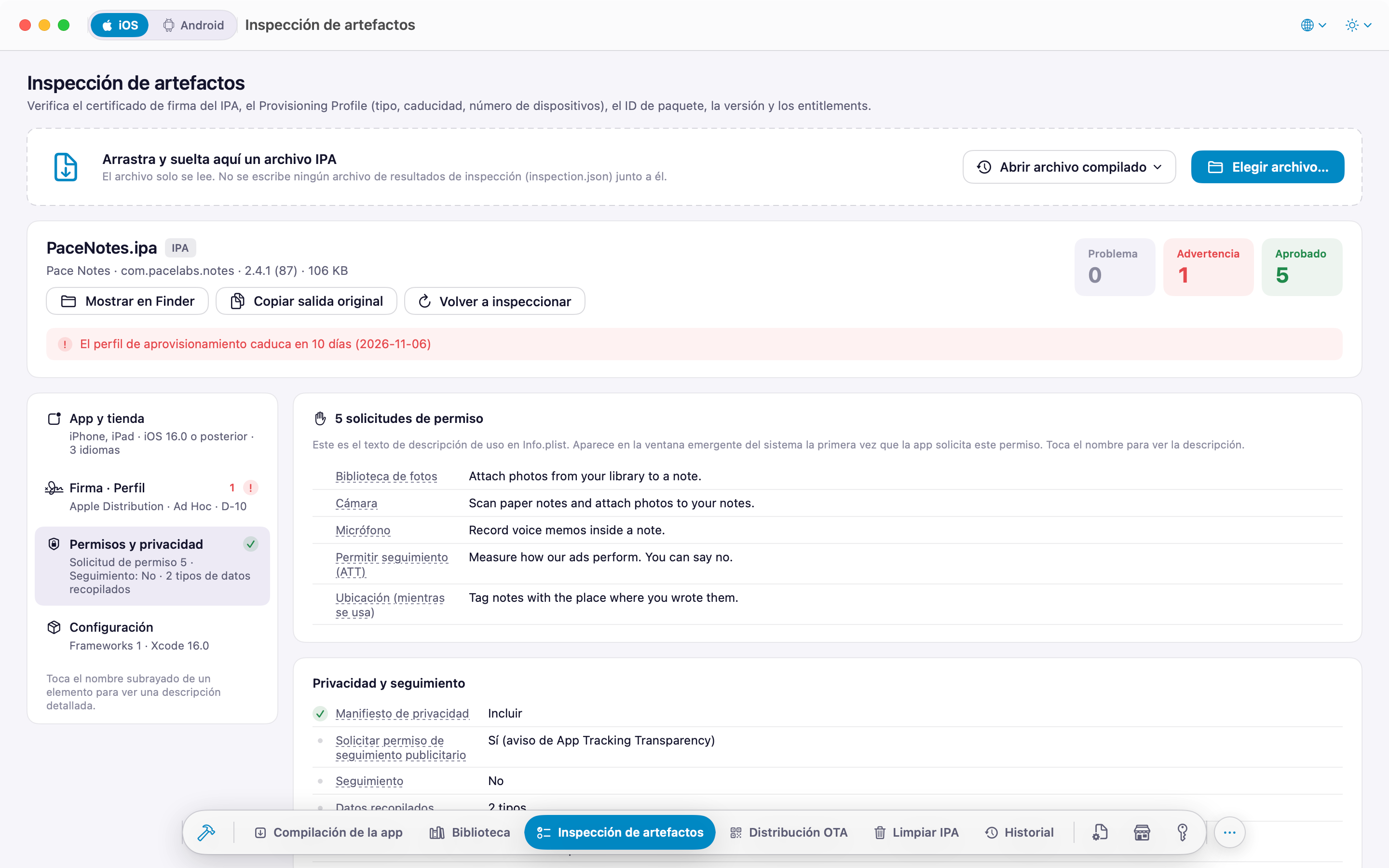Click the IPA file download icon in drop zone

[66, 167]
